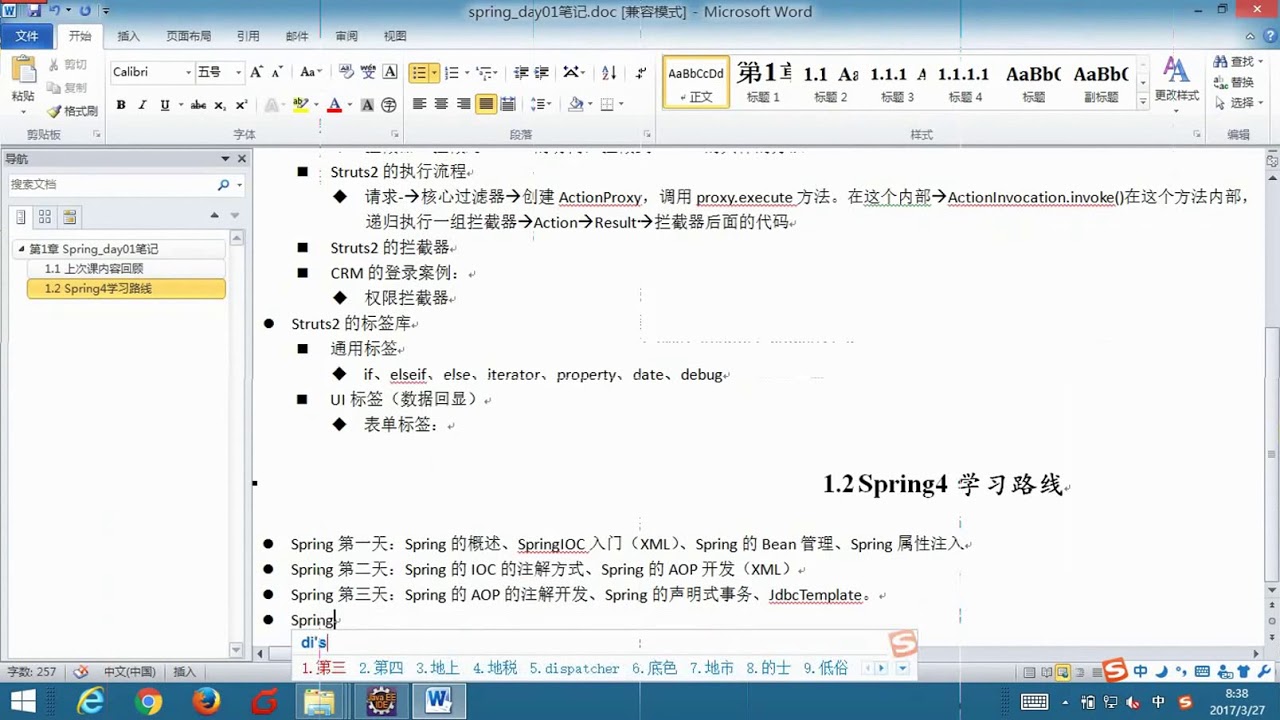Click the Character Border icon
Image resolution: width=1280 pixels, height=720 pixels.
pyautogui.click(x=390, y=72)
